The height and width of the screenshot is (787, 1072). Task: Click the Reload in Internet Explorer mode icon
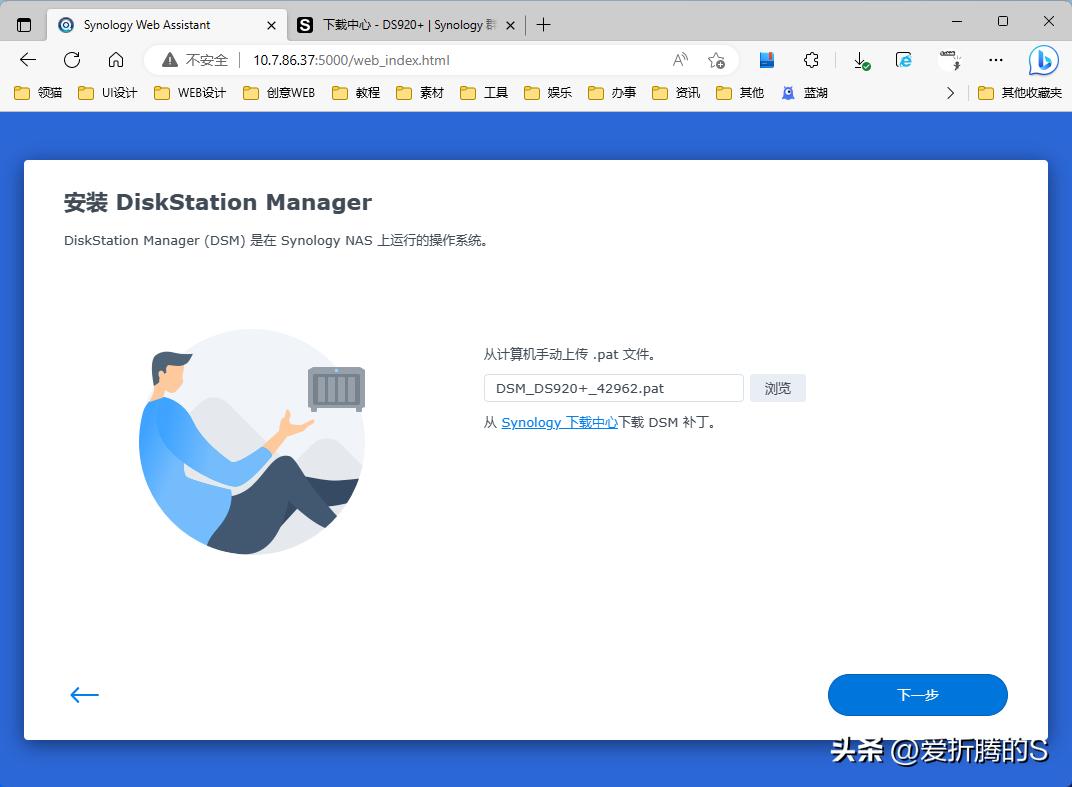click(x=903, y=60)
